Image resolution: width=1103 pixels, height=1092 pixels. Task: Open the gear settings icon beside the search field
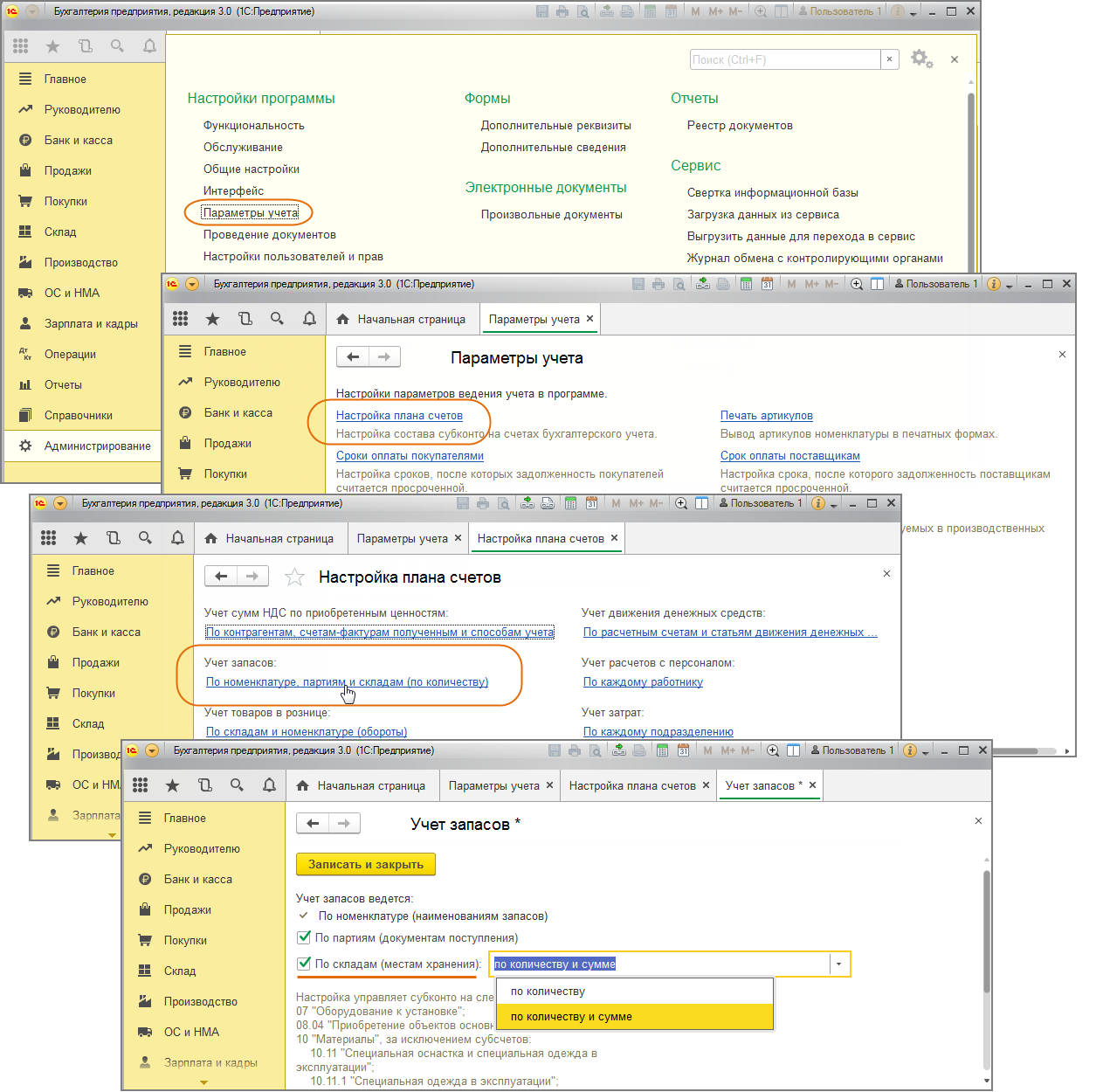pyautogui.click(x=920, y=59)
